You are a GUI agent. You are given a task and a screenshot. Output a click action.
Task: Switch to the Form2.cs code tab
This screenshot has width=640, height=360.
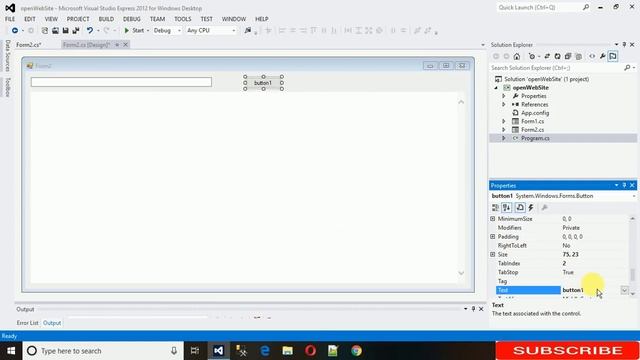[29, 45]
